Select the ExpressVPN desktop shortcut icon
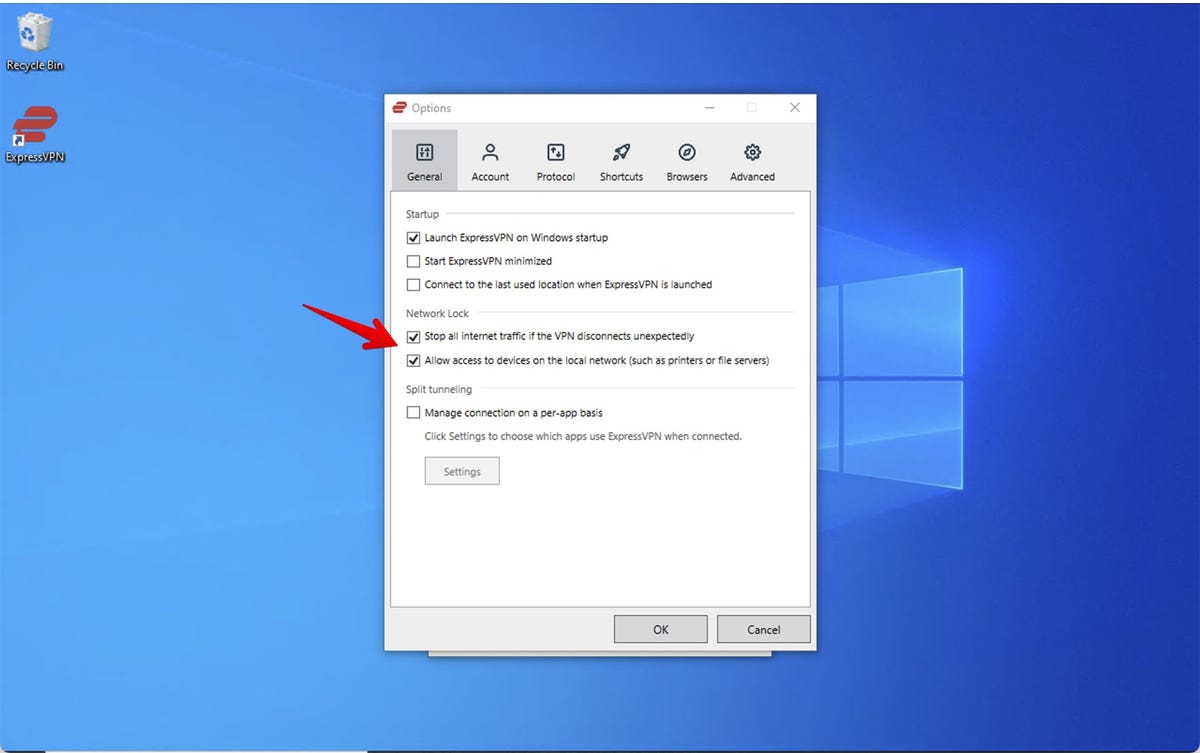Screen dimensions: 1200x753 pos(35,135)
